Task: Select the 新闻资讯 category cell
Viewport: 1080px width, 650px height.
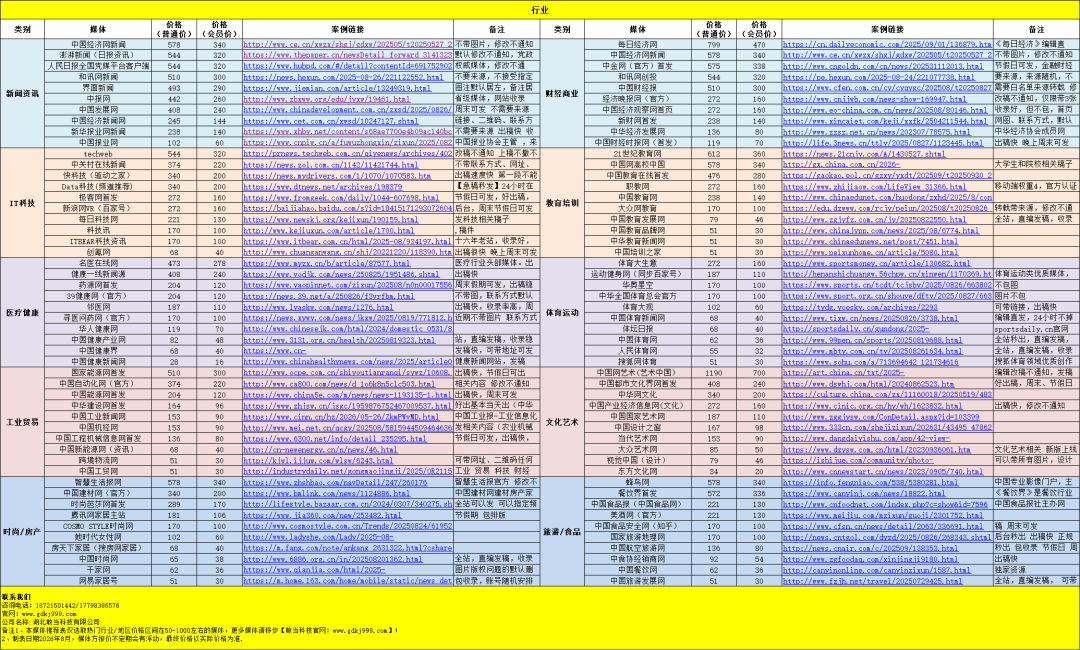Action: click(x=23, y=93)
